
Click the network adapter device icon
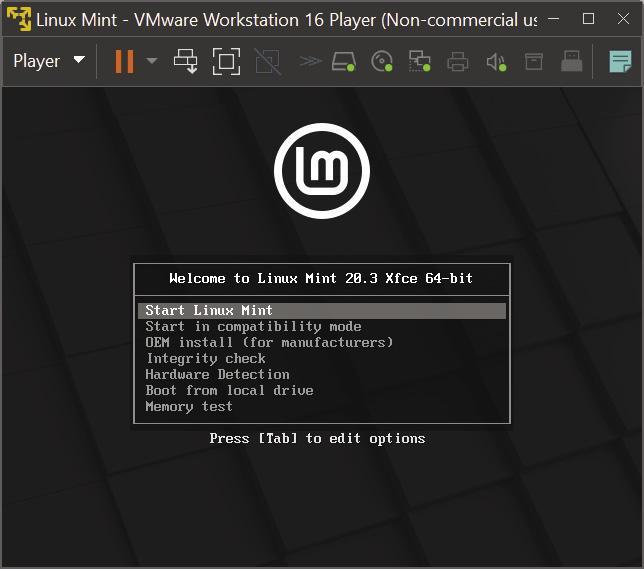click(419, 61)
